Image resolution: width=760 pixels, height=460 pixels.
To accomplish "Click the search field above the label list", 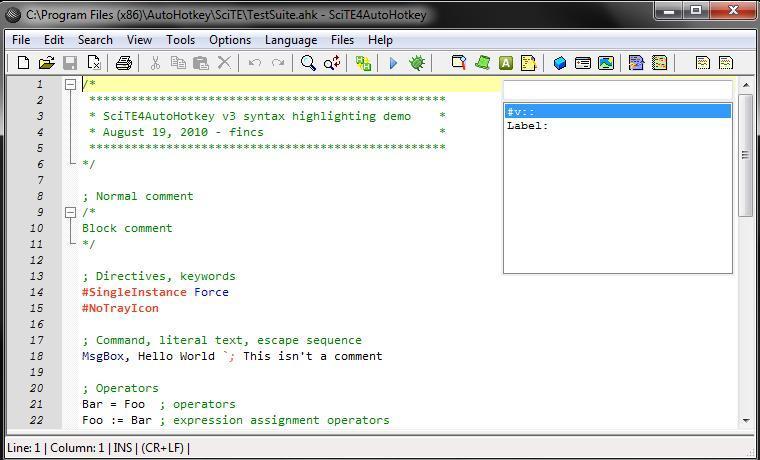I will tap(617, 91).
